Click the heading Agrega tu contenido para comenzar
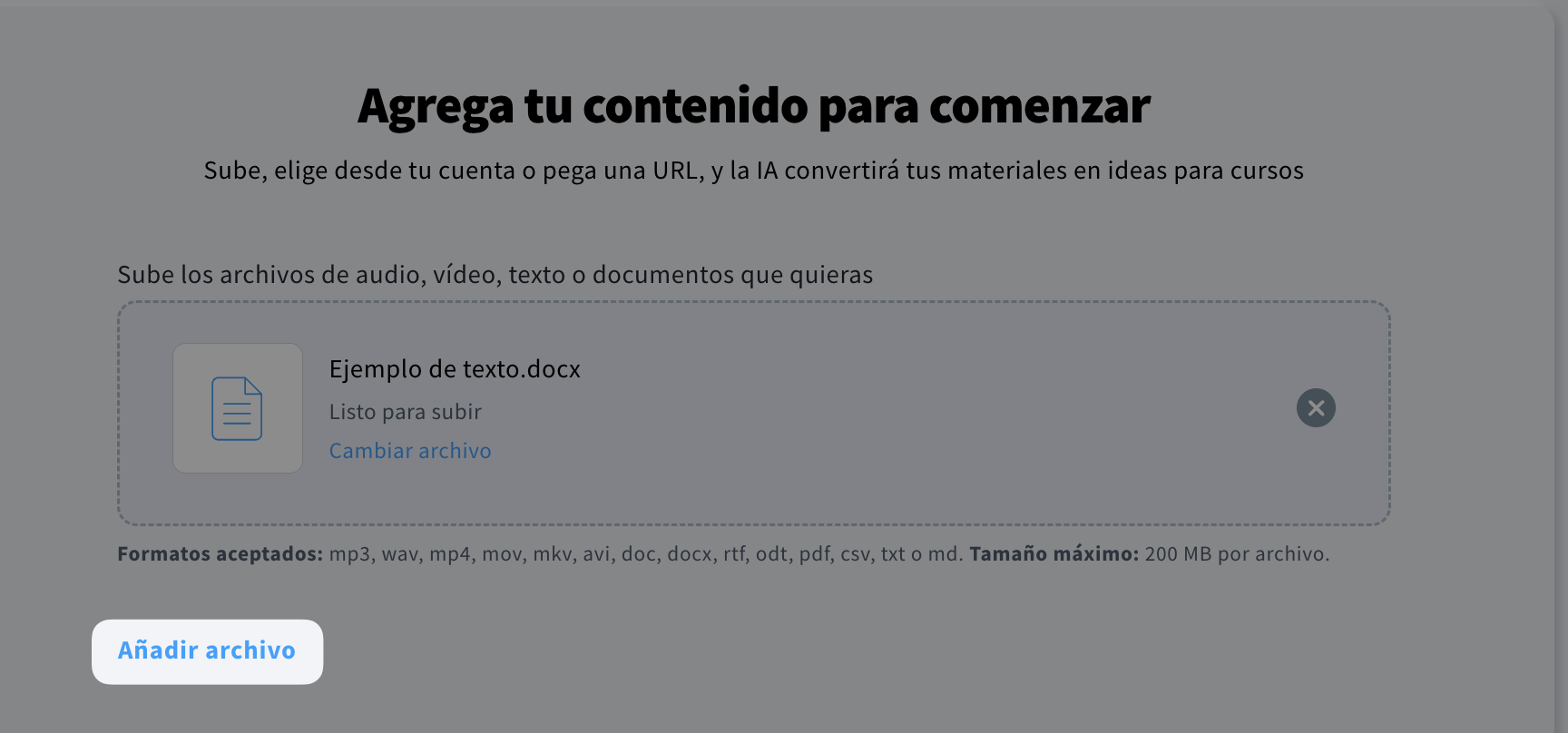 (754, 106)
